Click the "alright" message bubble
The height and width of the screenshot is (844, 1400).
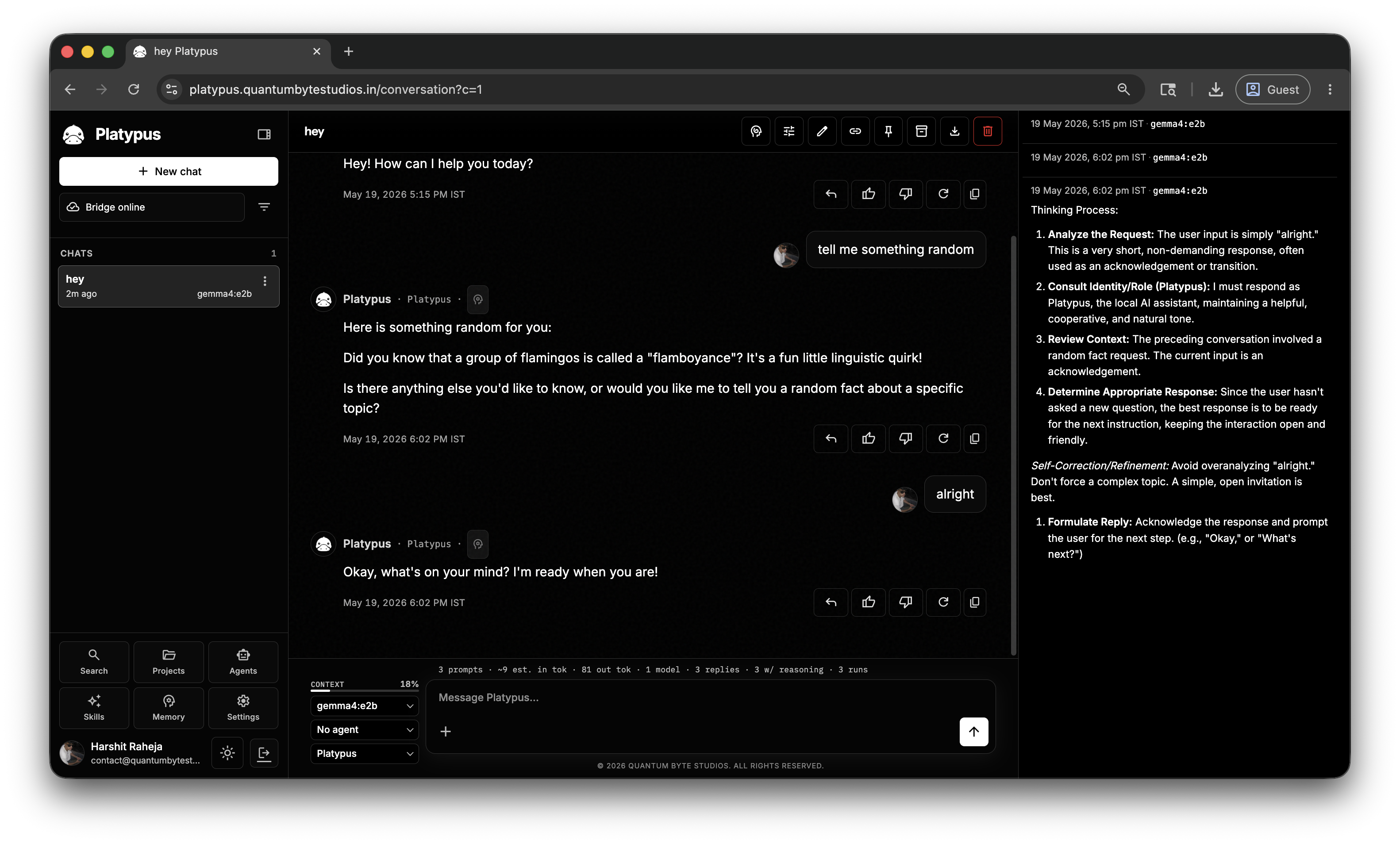(954, 494)
